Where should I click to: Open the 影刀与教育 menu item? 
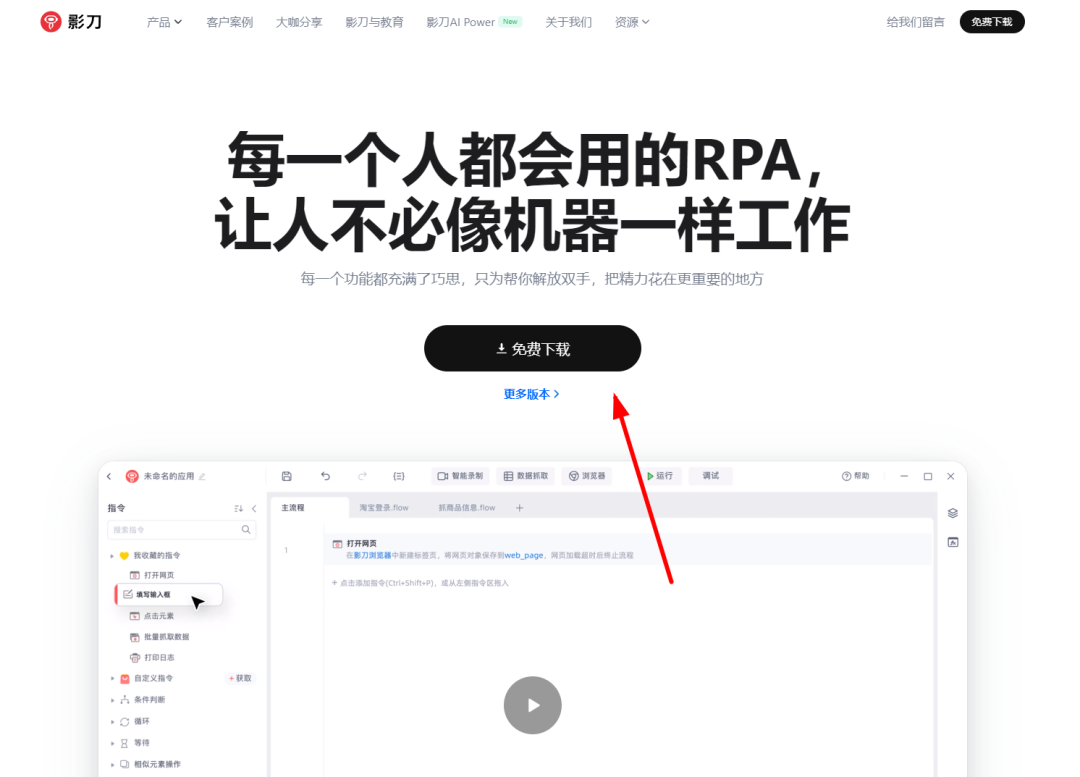pyautogui.click(x=374, y=22)
